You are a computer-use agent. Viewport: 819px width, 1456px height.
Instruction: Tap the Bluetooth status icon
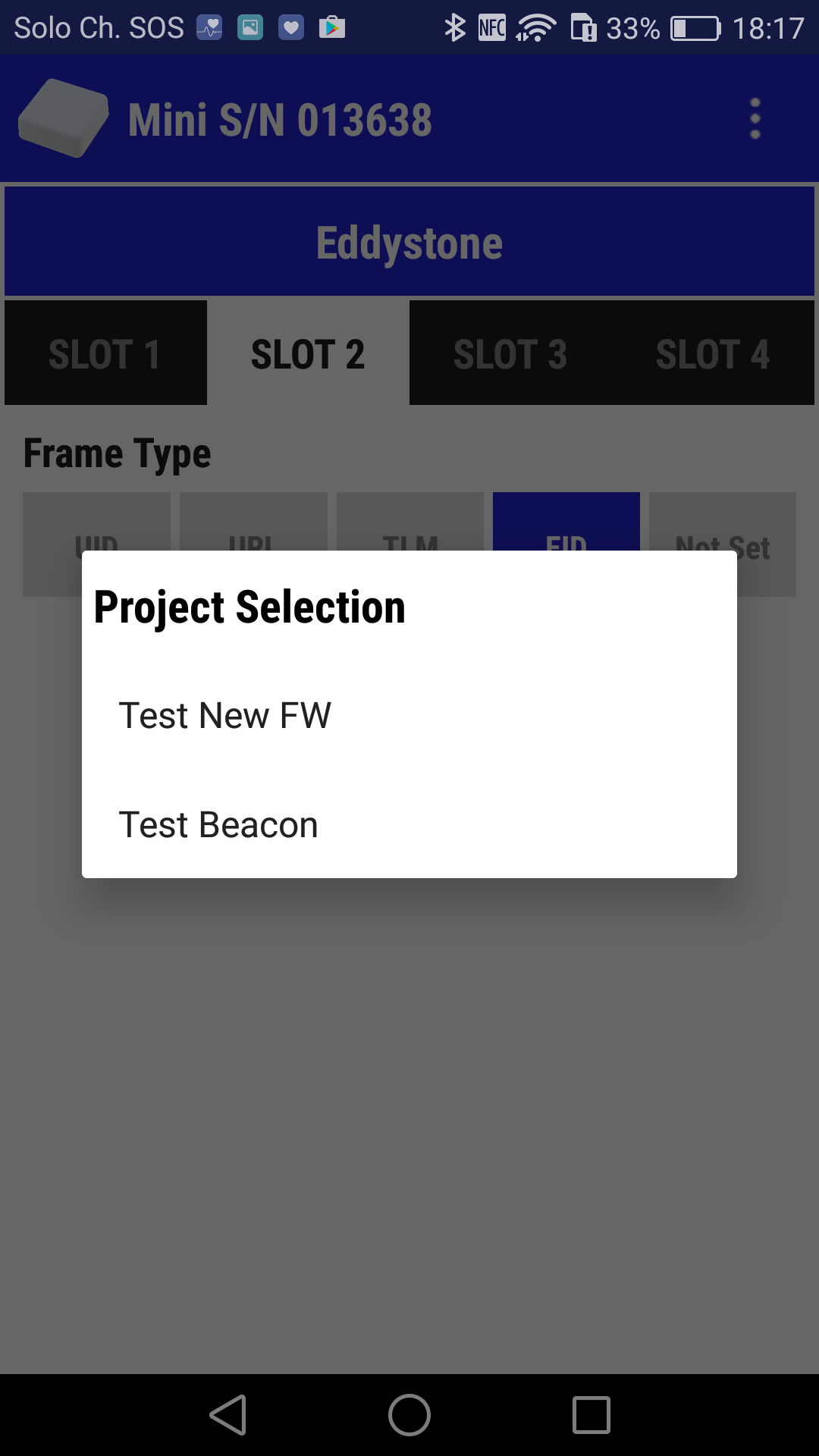pyautogui.click(x=455, y=28)
